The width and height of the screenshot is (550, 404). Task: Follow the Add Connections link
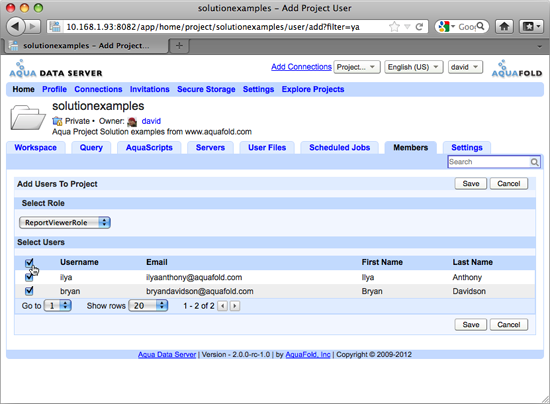pos(301,67)
